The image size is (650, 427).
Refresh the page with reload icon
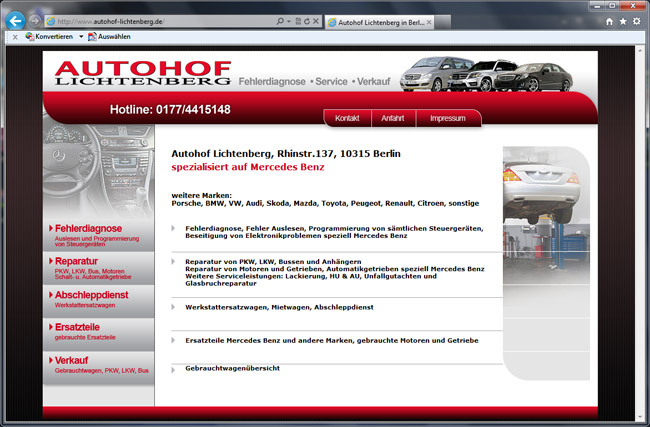[x=307, y=21]
